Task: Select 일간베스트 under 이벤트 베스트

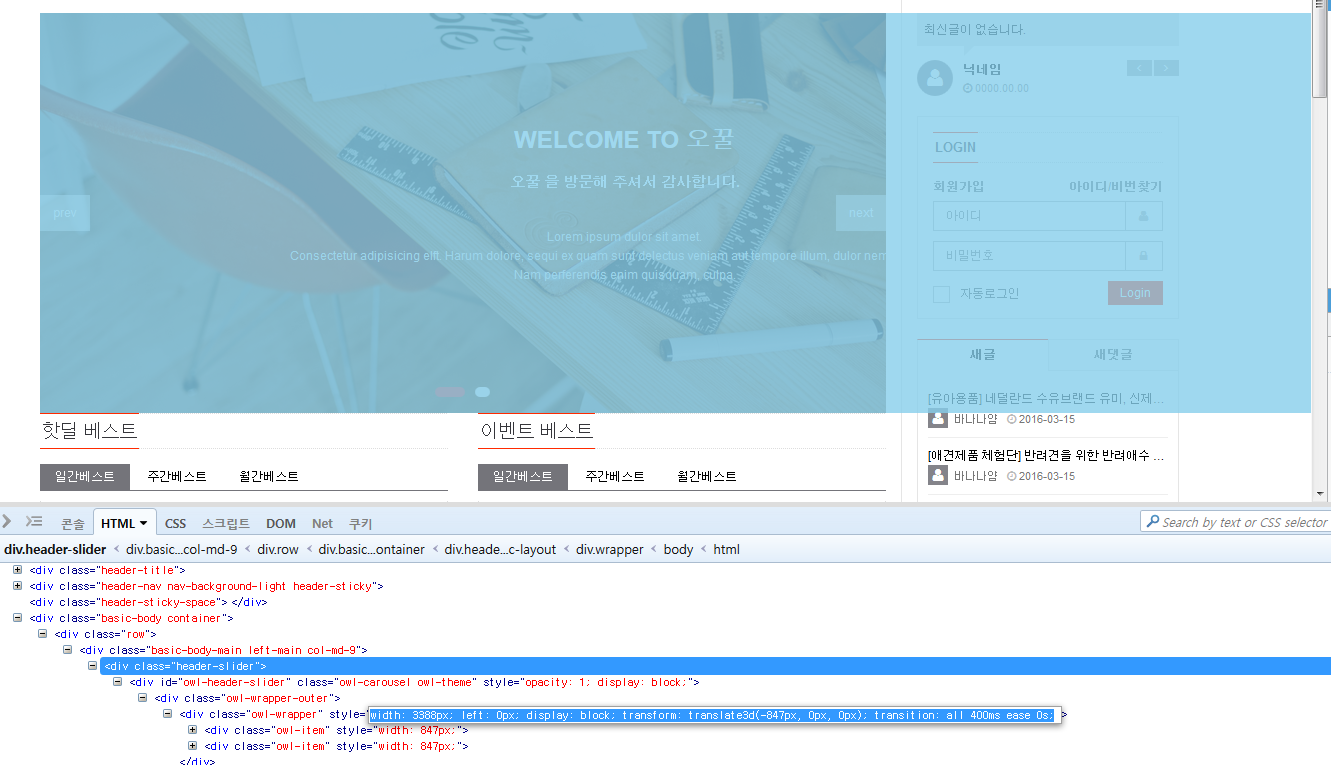Action: pos(523,477)
